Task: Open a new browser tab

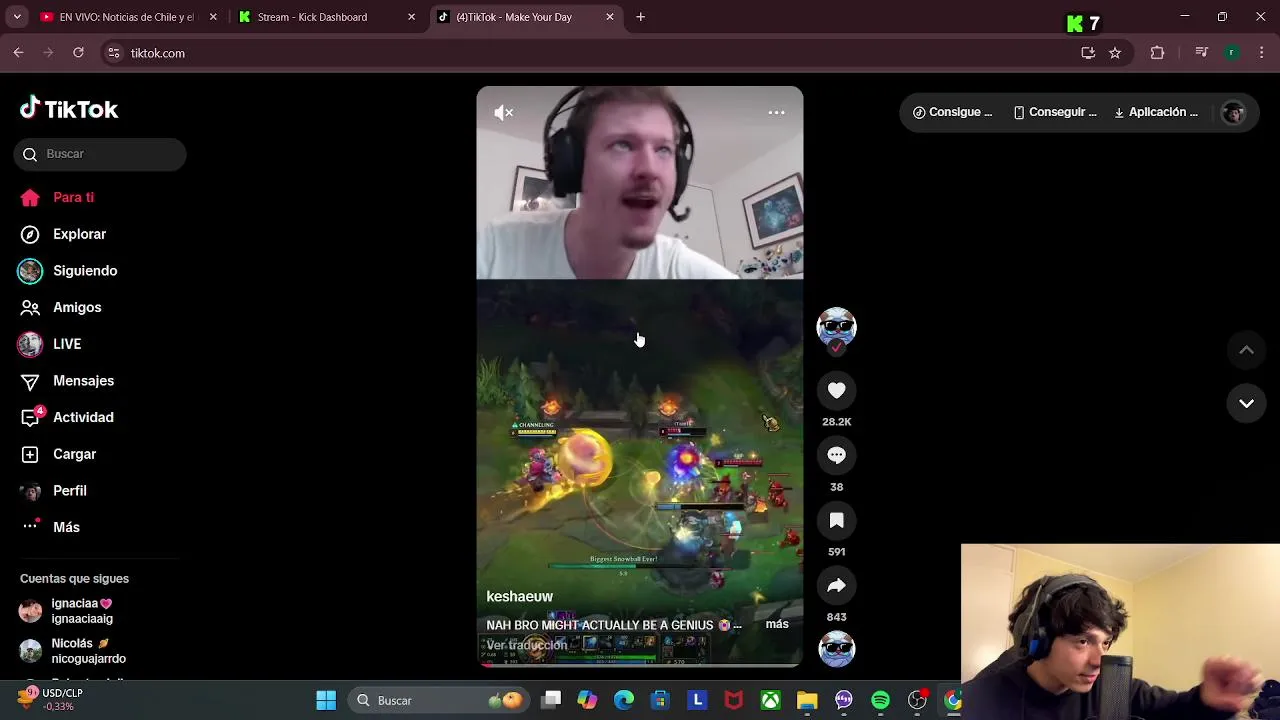Action: (641, 17)
